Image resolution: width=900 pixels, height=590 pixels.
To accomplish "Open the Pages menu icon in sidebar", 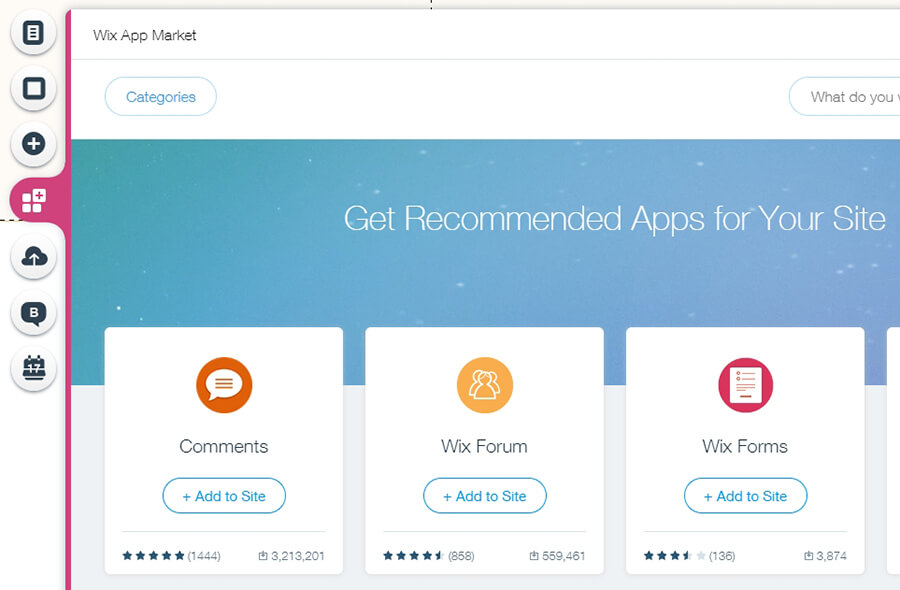I will (x=34, y=34).
